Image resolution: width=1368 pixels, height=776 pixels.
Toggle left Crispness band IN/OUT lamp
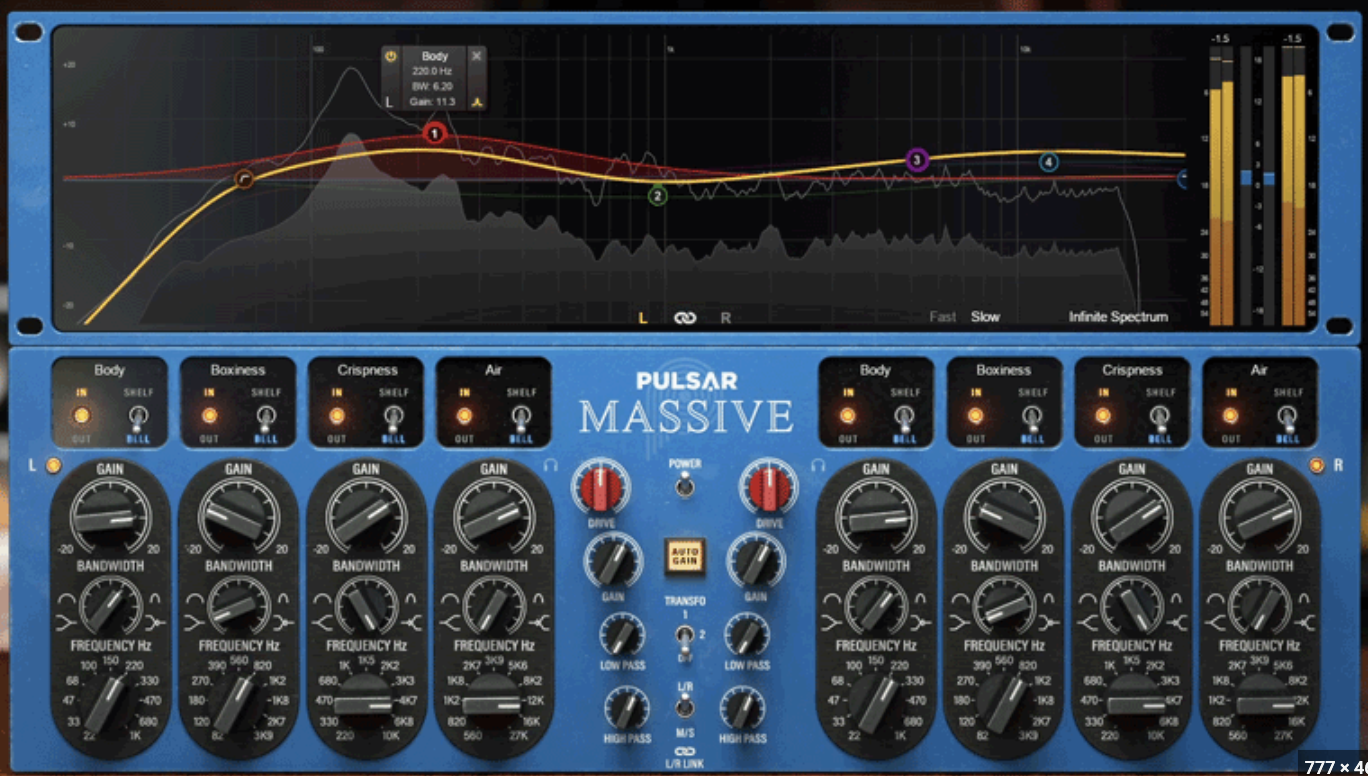337,415
